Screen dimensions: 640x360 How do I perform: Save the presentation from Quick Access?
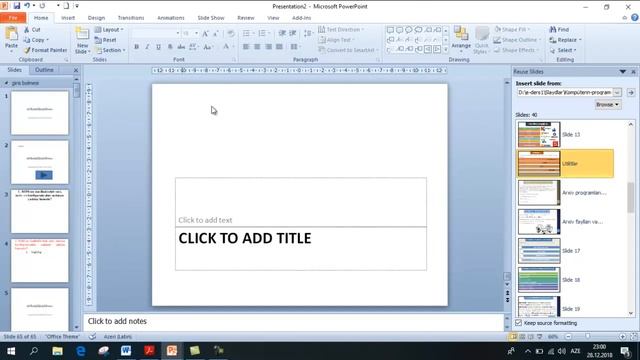(x=16, y=6)
